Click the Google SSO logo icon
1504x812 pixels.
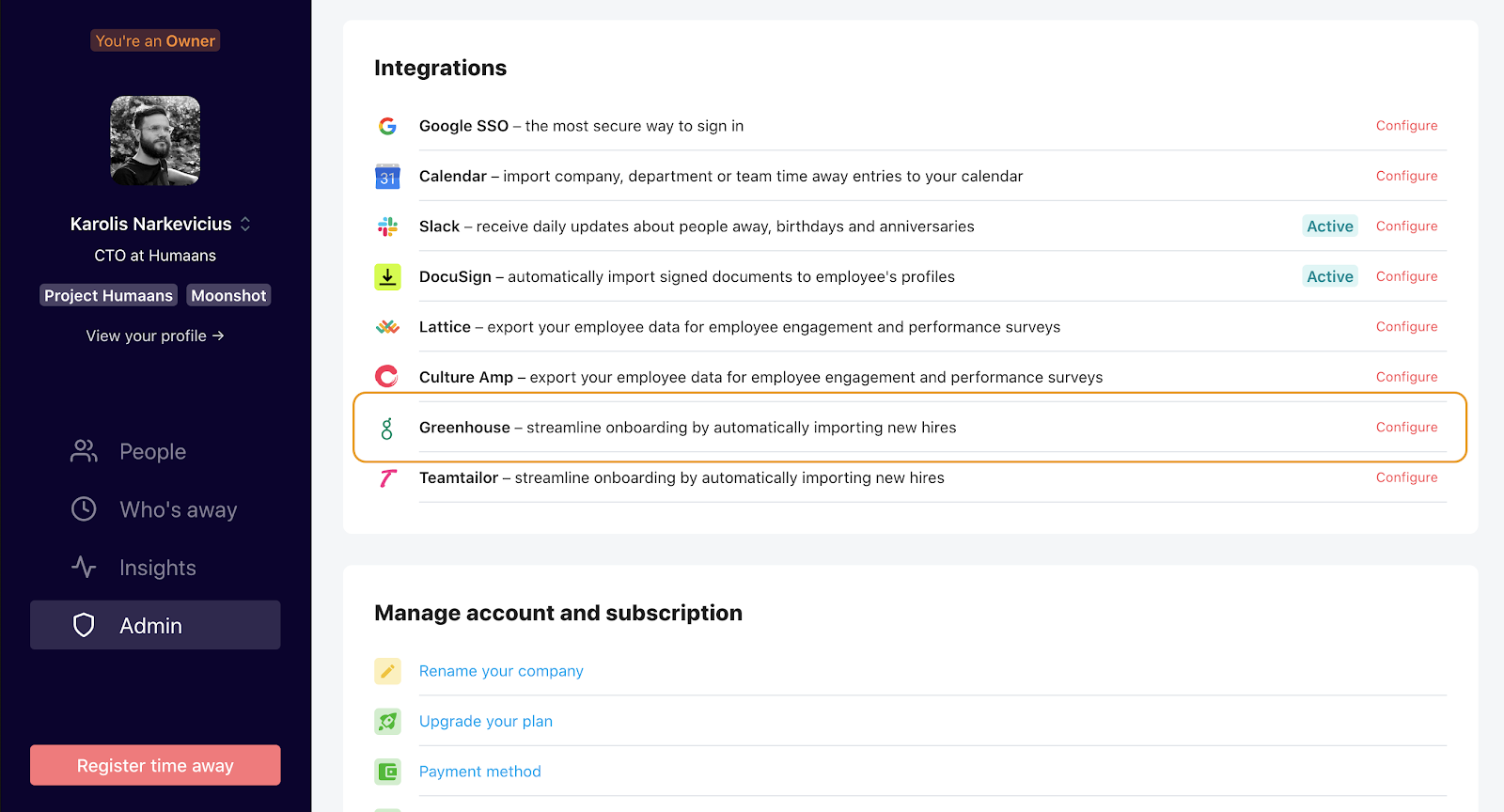coord(387,126)
